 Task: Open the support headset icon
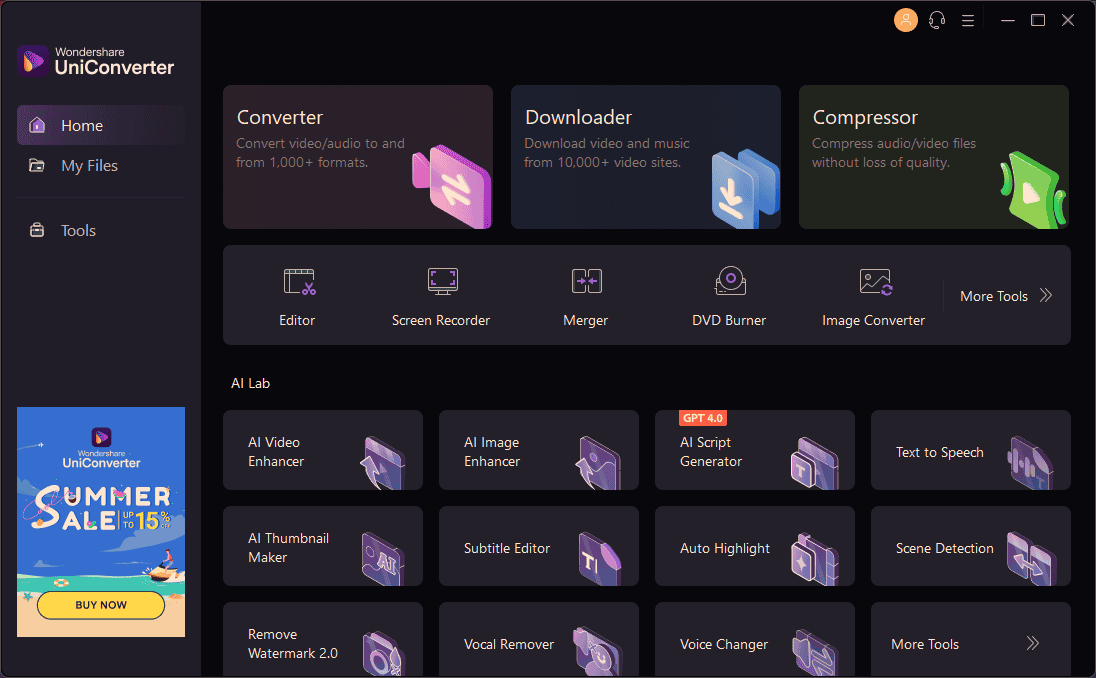point(937,20)
